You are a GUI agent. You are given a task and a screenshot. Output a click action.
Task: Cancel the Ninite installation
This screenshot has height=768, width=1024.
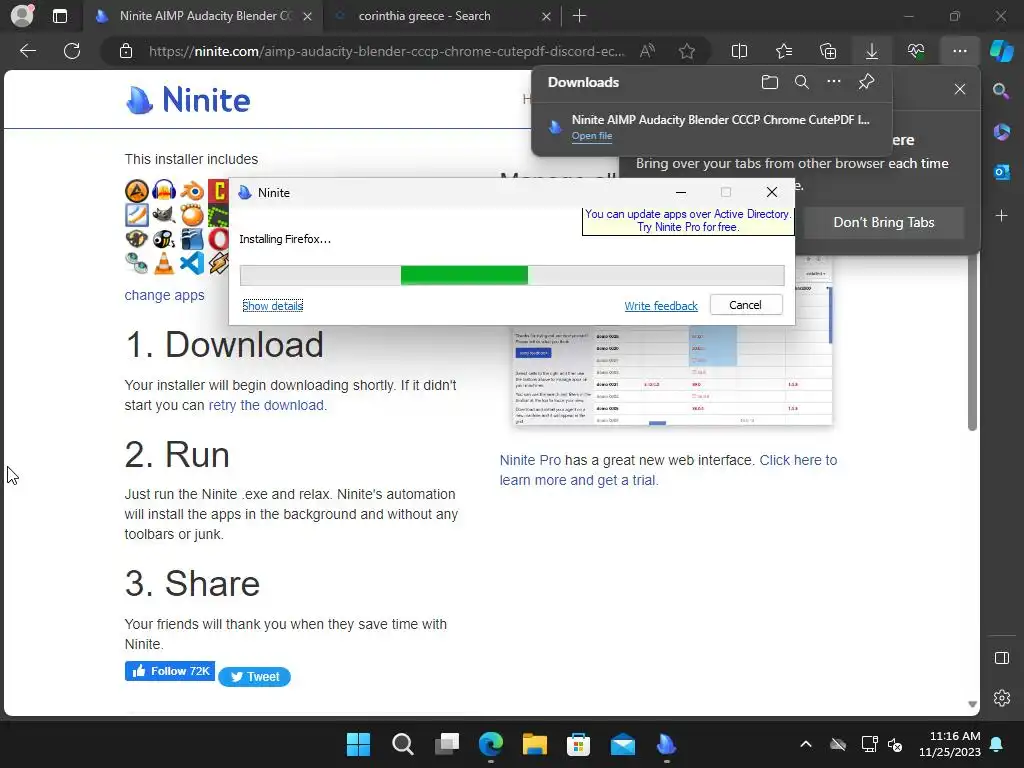tap(746, 305)
